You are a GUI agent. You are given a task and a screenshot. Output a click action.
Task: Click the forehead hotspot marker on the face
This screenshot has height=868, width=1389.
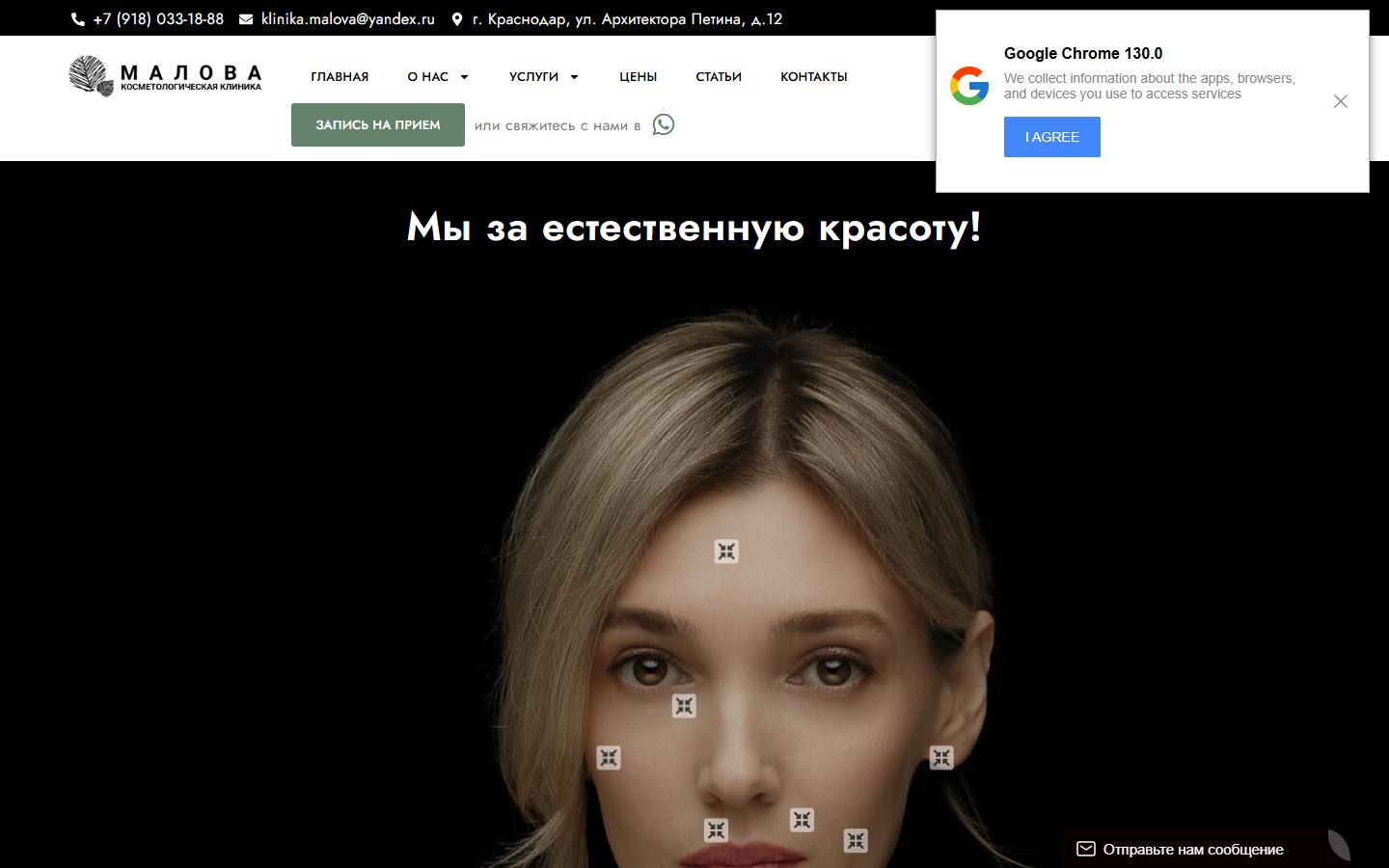(x=726, y=552)
